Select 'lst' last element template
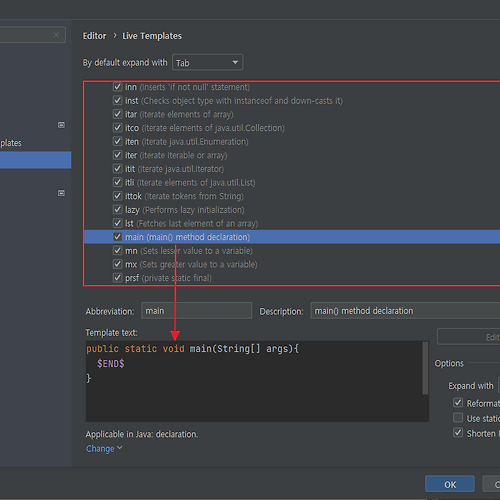The width and height of the screenshot is (500, 500). pyautogui.click(x=191, y=223)
